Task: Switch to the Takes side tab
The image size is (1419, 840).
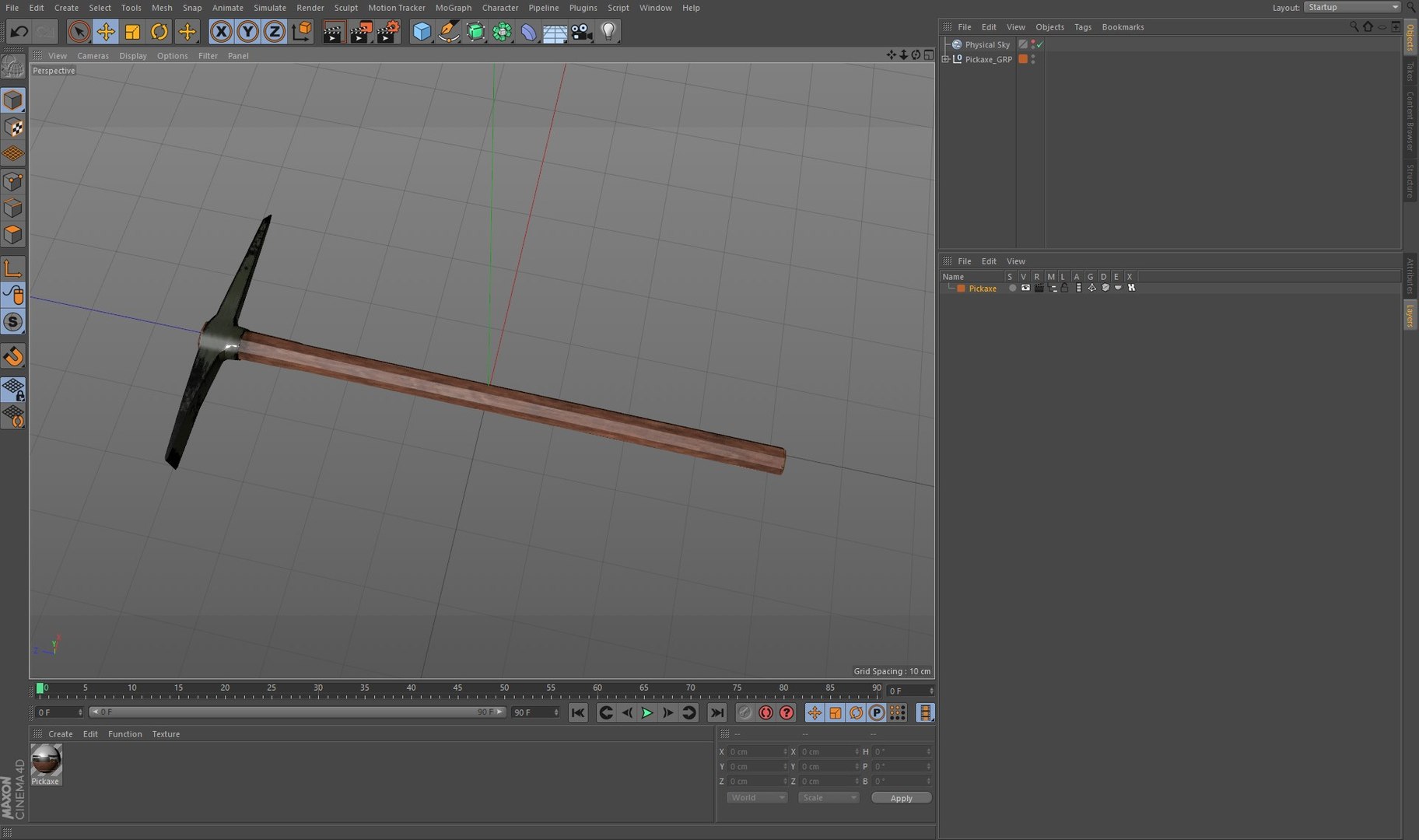Action: pyautogui.click(x=1410, y=72)
